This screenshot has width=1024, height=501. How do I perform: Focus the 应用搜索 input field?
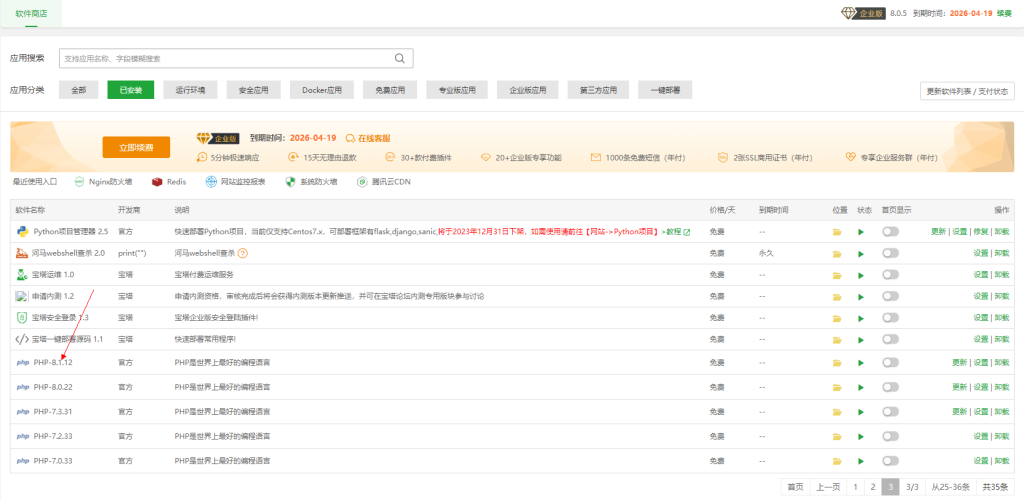(x=225, y=58)
